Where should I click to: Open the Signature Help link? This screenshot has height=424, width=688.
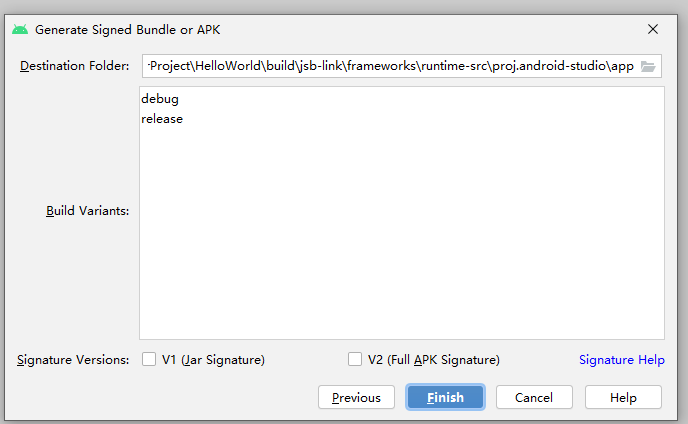point(622,360)
